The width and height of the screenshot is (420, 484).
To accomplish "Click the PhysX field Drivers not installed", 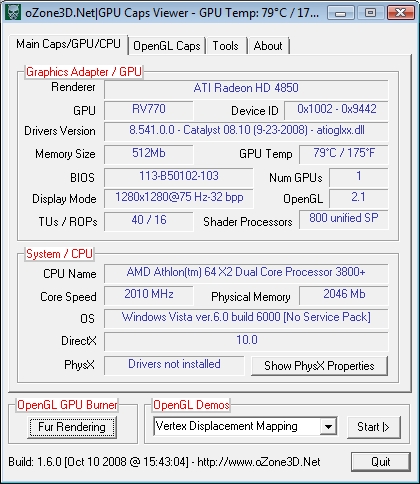I will [x=174, y=365].
